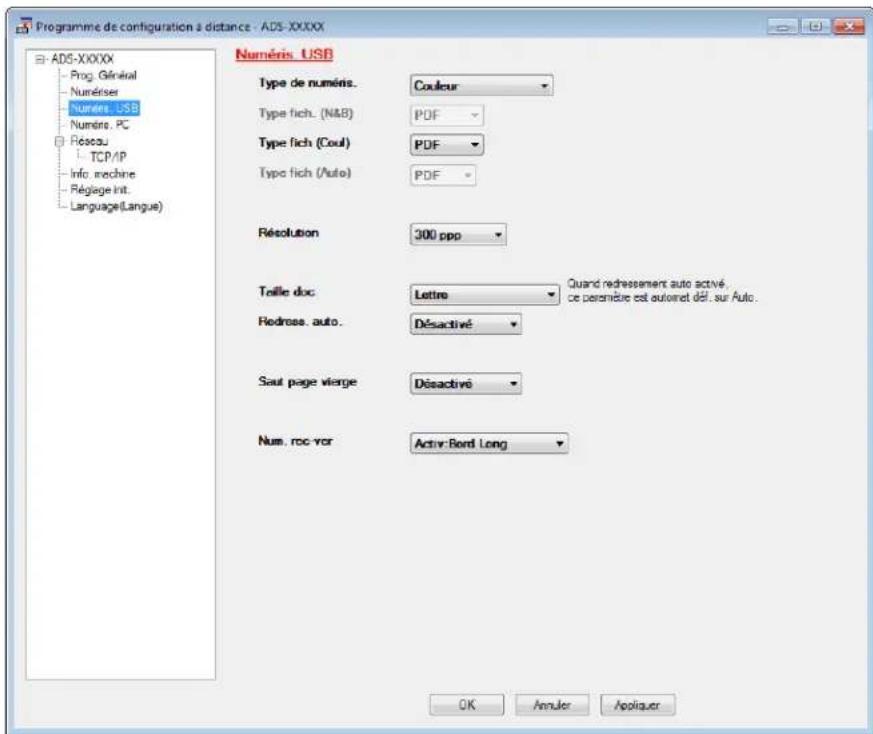Screen dimensions: 873x734
Task: Click the app icon in title bar
Action: click(x=24, y=26)
